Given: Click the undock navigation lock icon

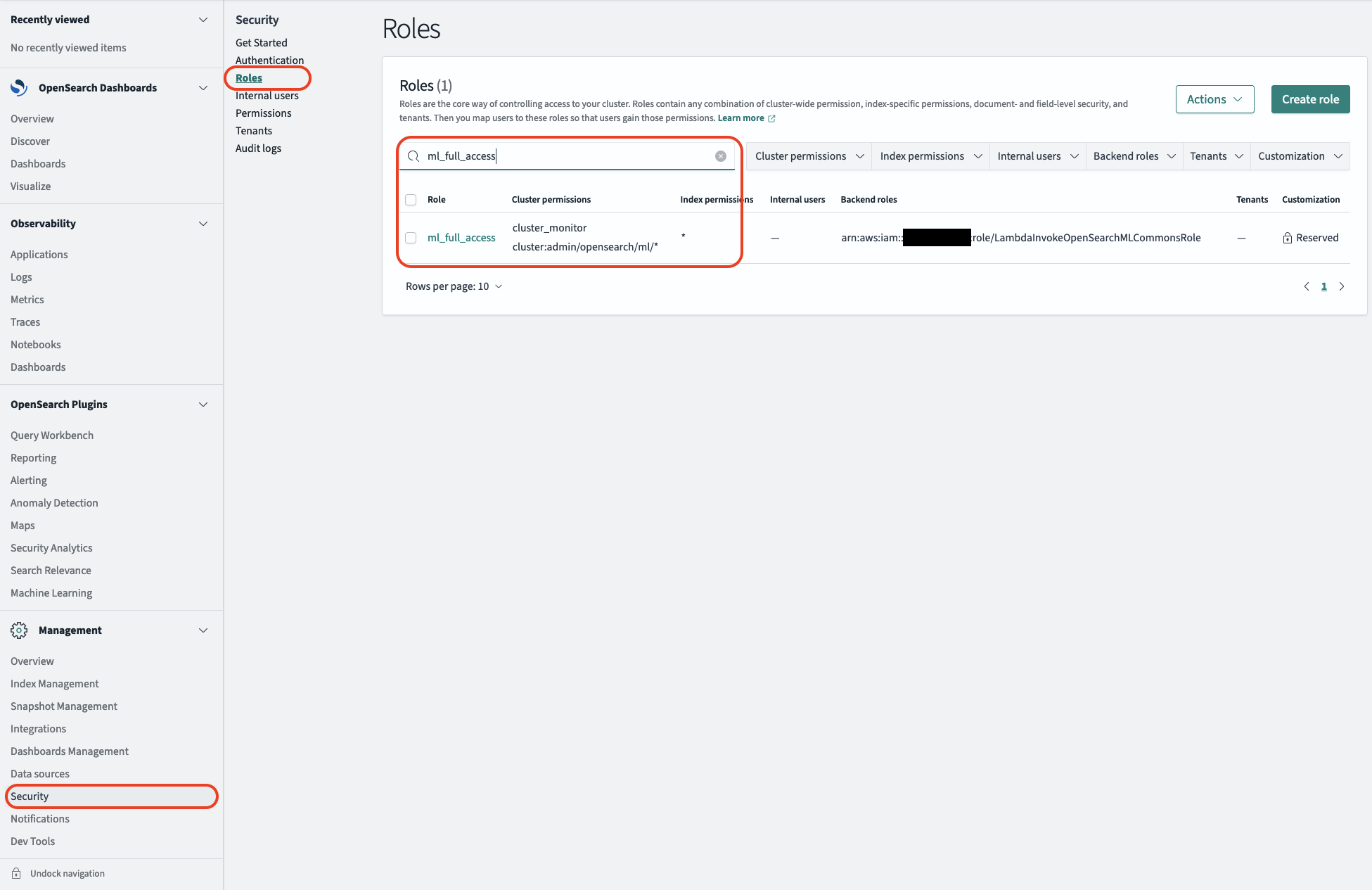Looking at the screenshot, I should click(16, 873).
